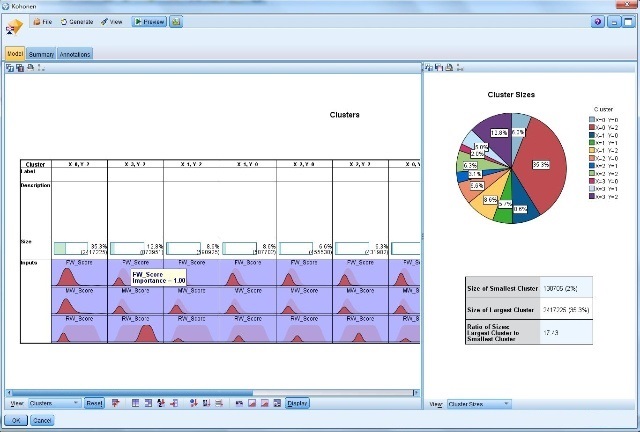
Task: Click the help question mark icon
Action: coord(597,20)
